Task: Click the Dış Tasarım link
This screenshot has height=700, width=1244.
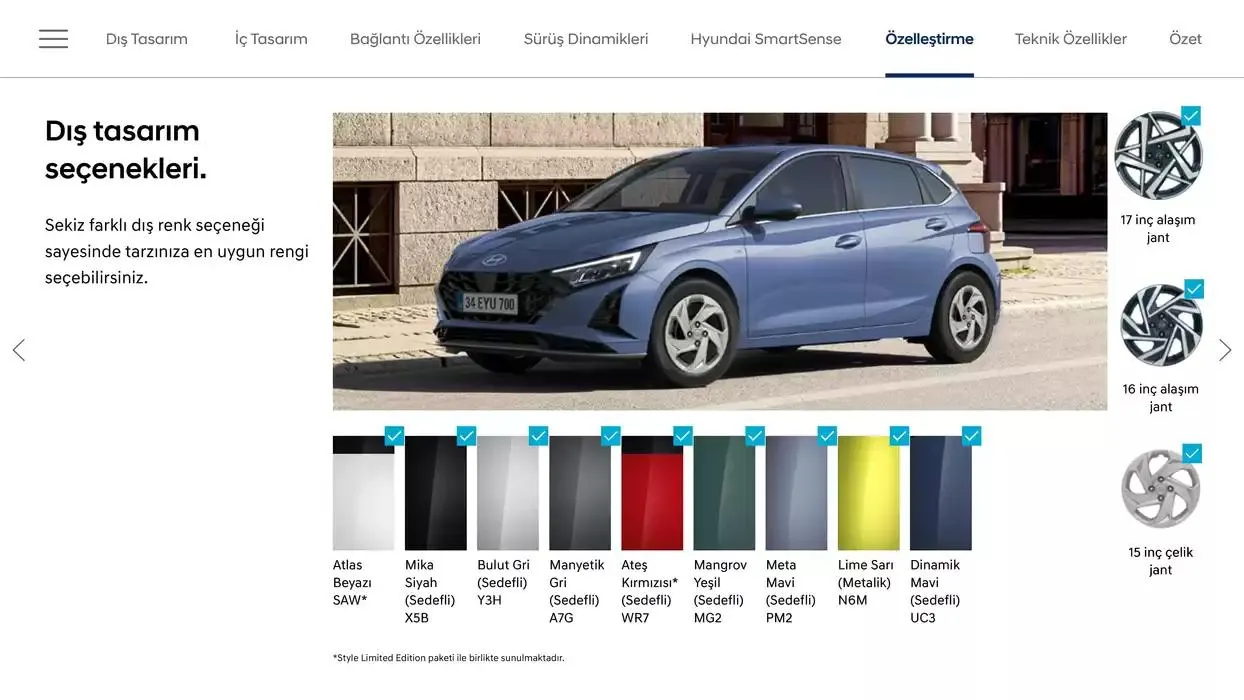Action: tap(146, 38)
